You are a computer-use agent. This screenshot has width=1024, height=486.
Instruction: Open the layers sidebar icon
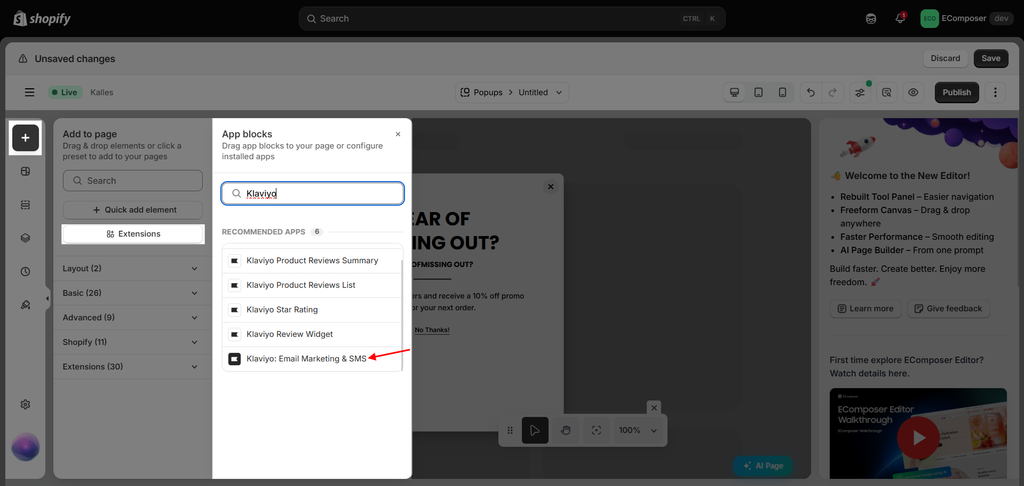pos(25,238)
